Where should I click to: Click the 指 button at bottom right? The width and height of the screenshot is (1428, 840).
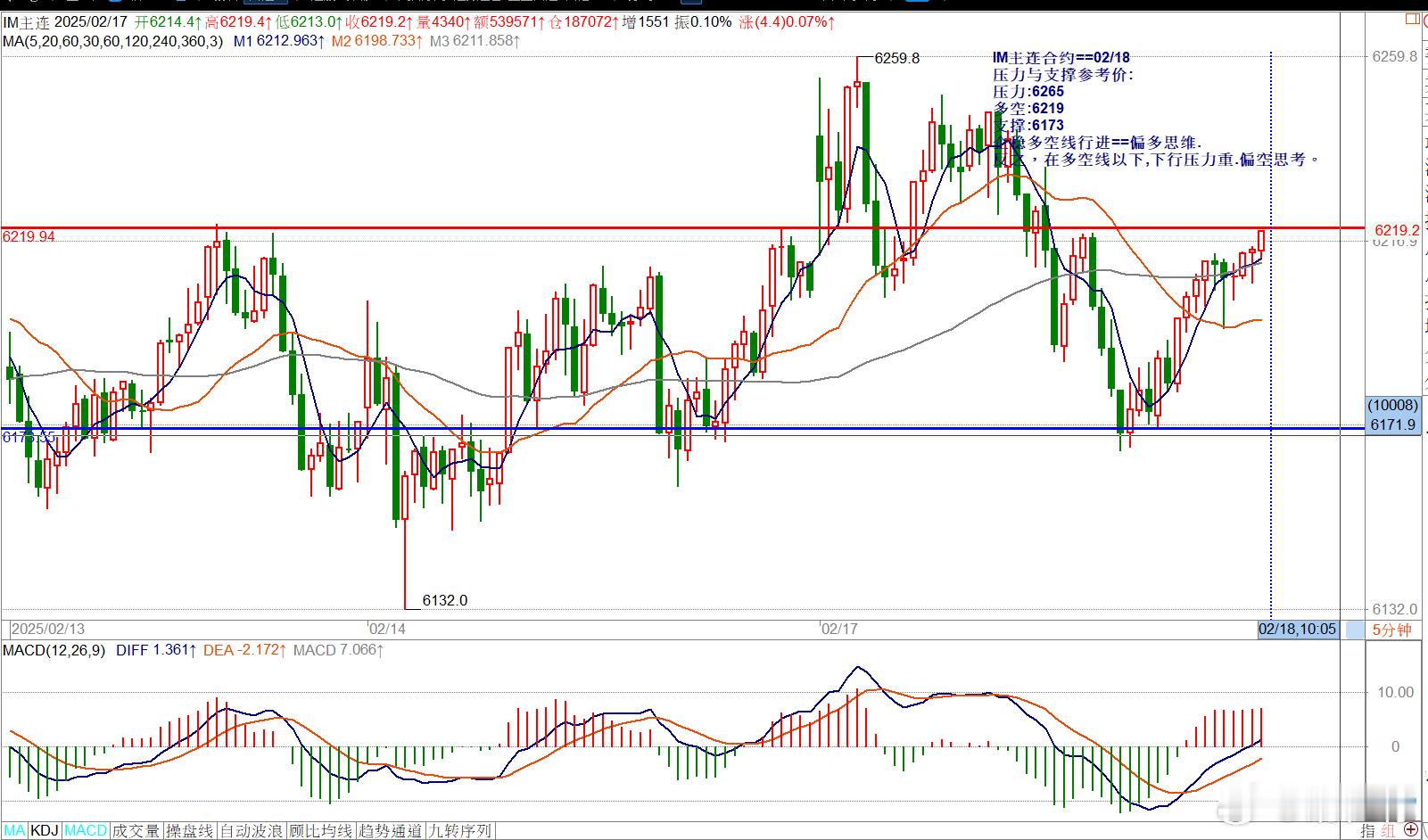(x=1367, y=831)
